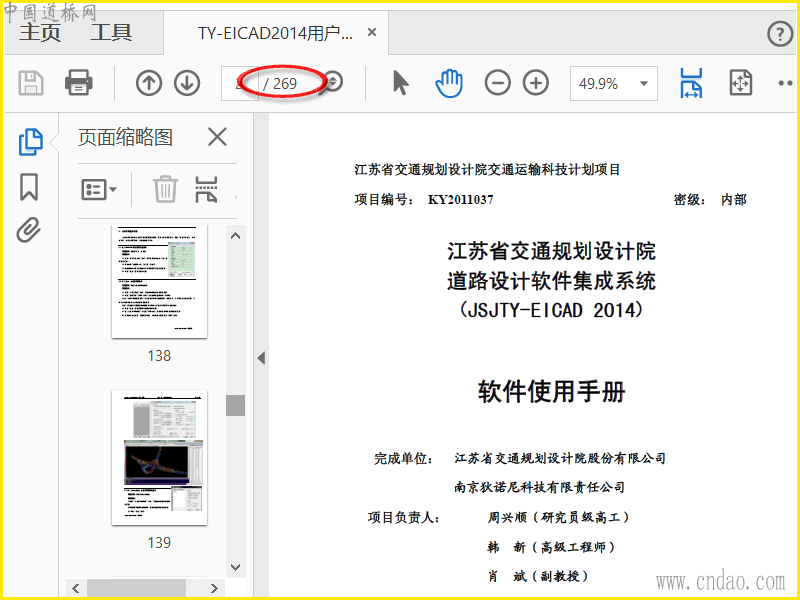Viewport: 800px width, 600px height.
Task: Click the 南京狄诺尼科技有限责任公司 line
Action: [x=539, y=487]
